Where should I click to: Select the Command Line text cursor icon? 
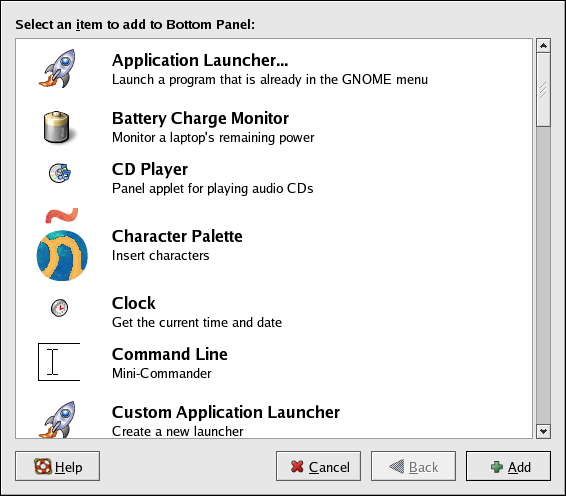59,362
